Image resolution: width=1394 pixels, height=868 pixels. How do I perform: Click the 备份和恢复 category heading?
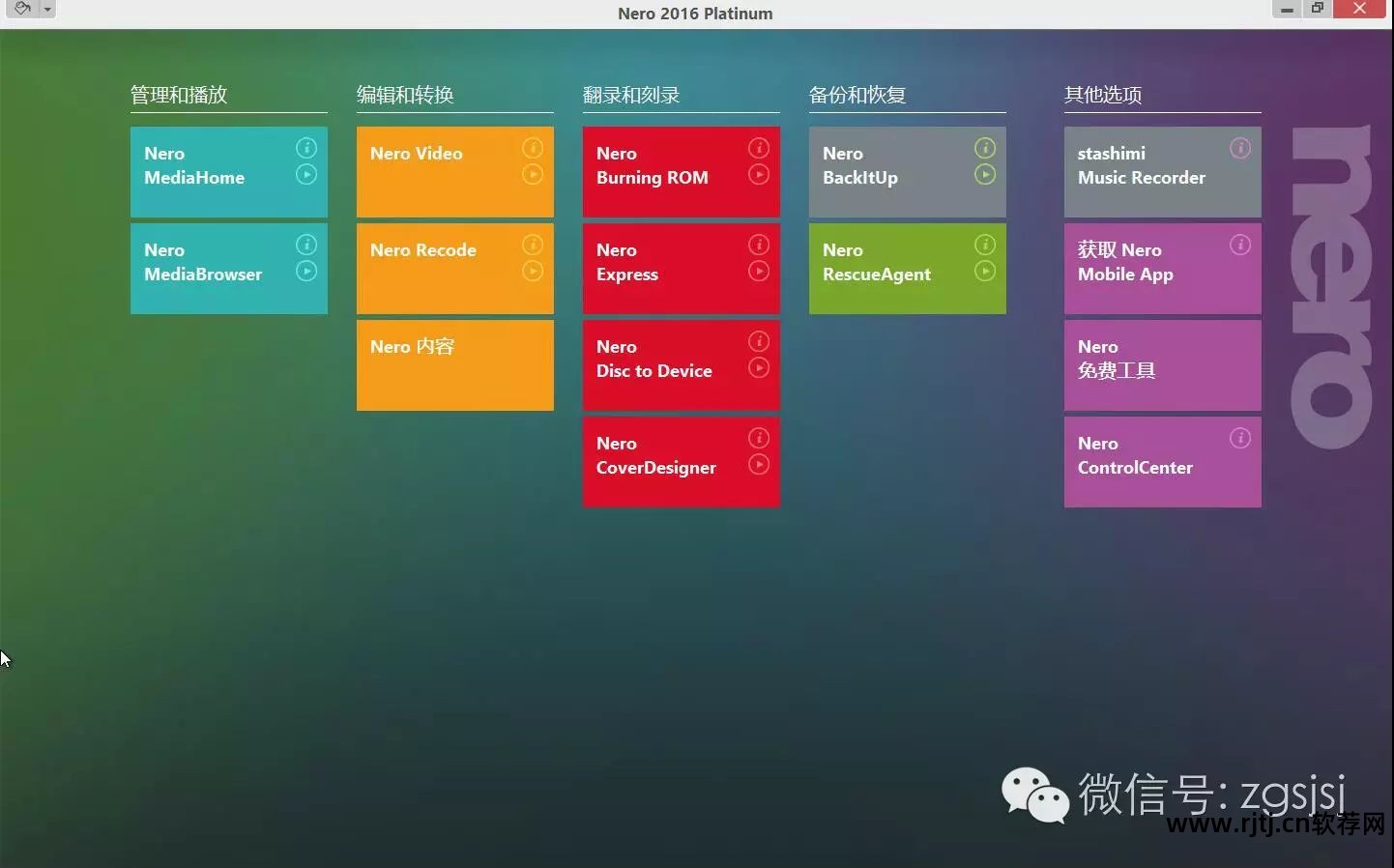857,95
